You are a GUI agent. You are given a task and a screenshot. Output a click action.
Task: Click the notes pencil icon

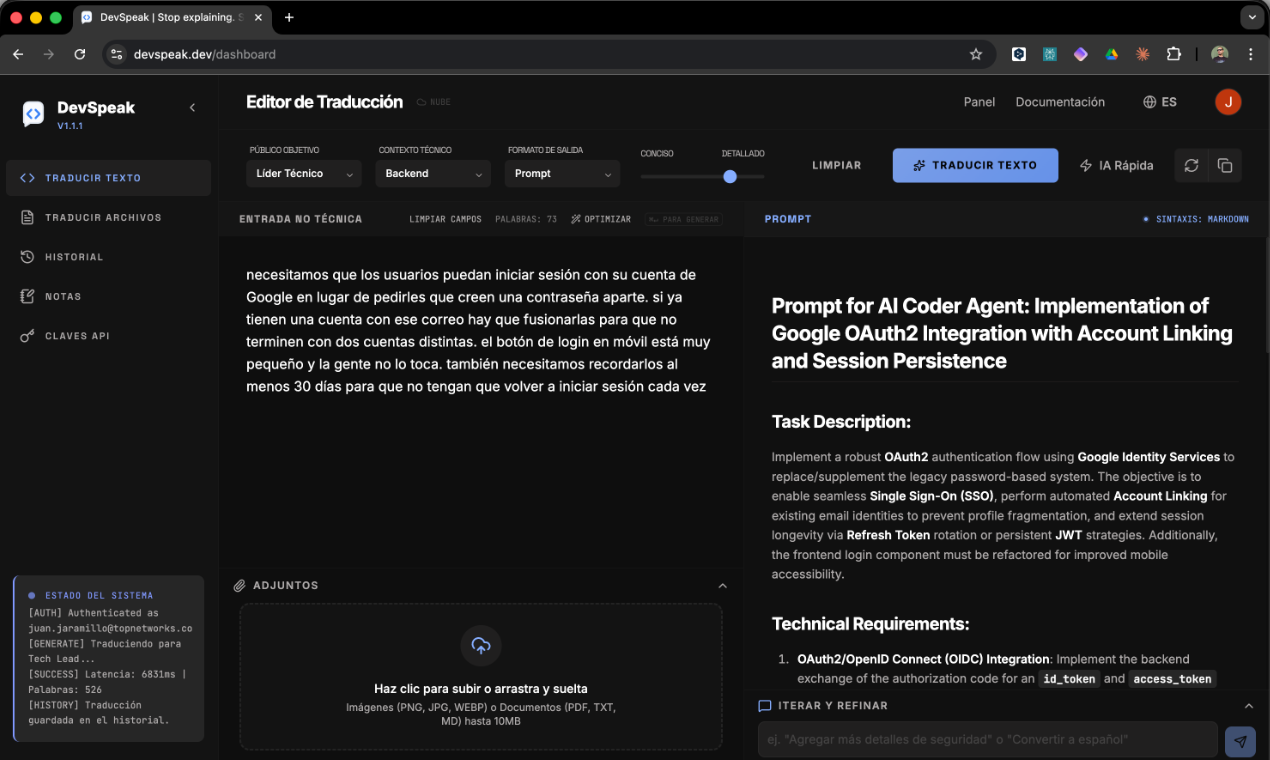27,296
